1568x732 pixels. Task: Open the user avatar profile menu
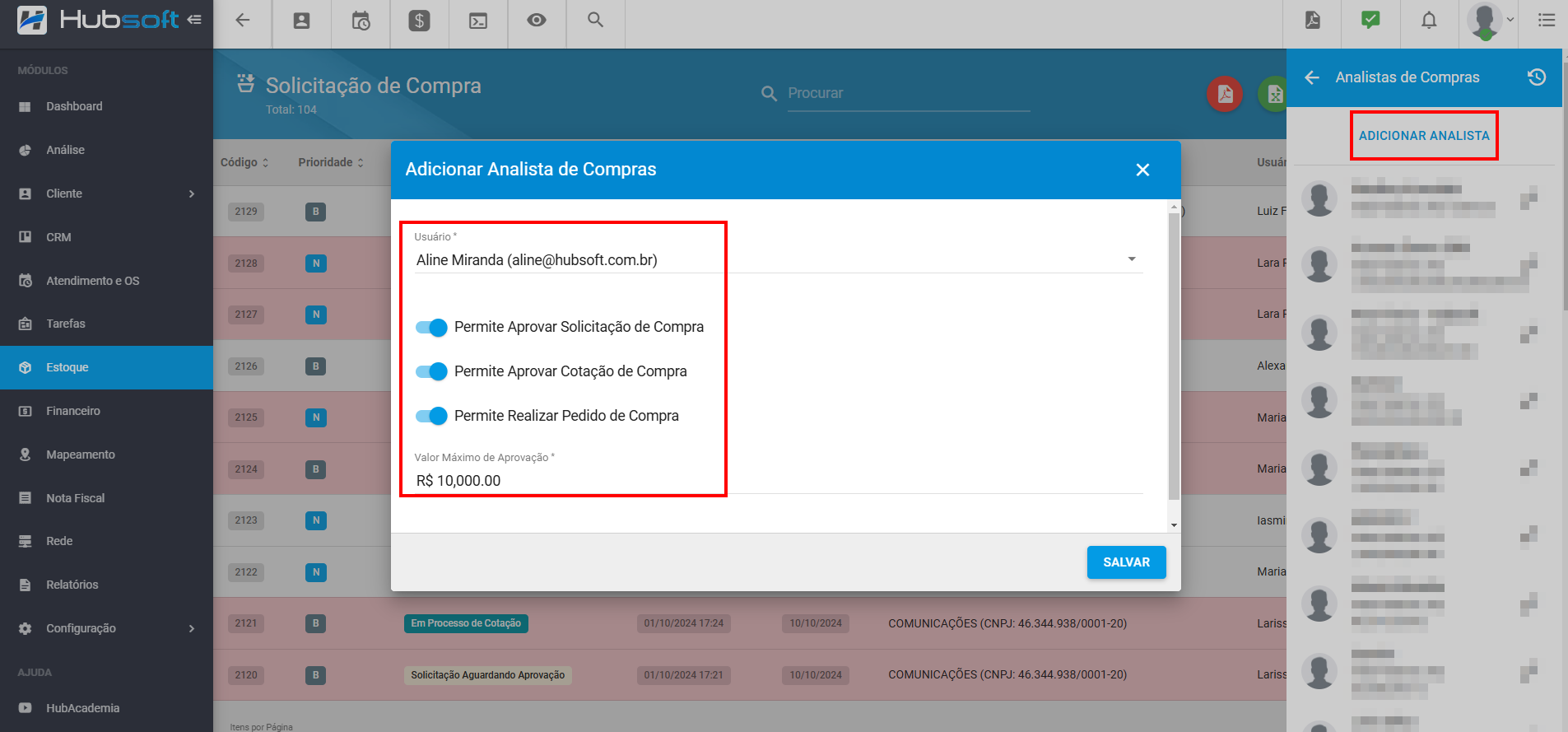click(x=1491, y=21)
